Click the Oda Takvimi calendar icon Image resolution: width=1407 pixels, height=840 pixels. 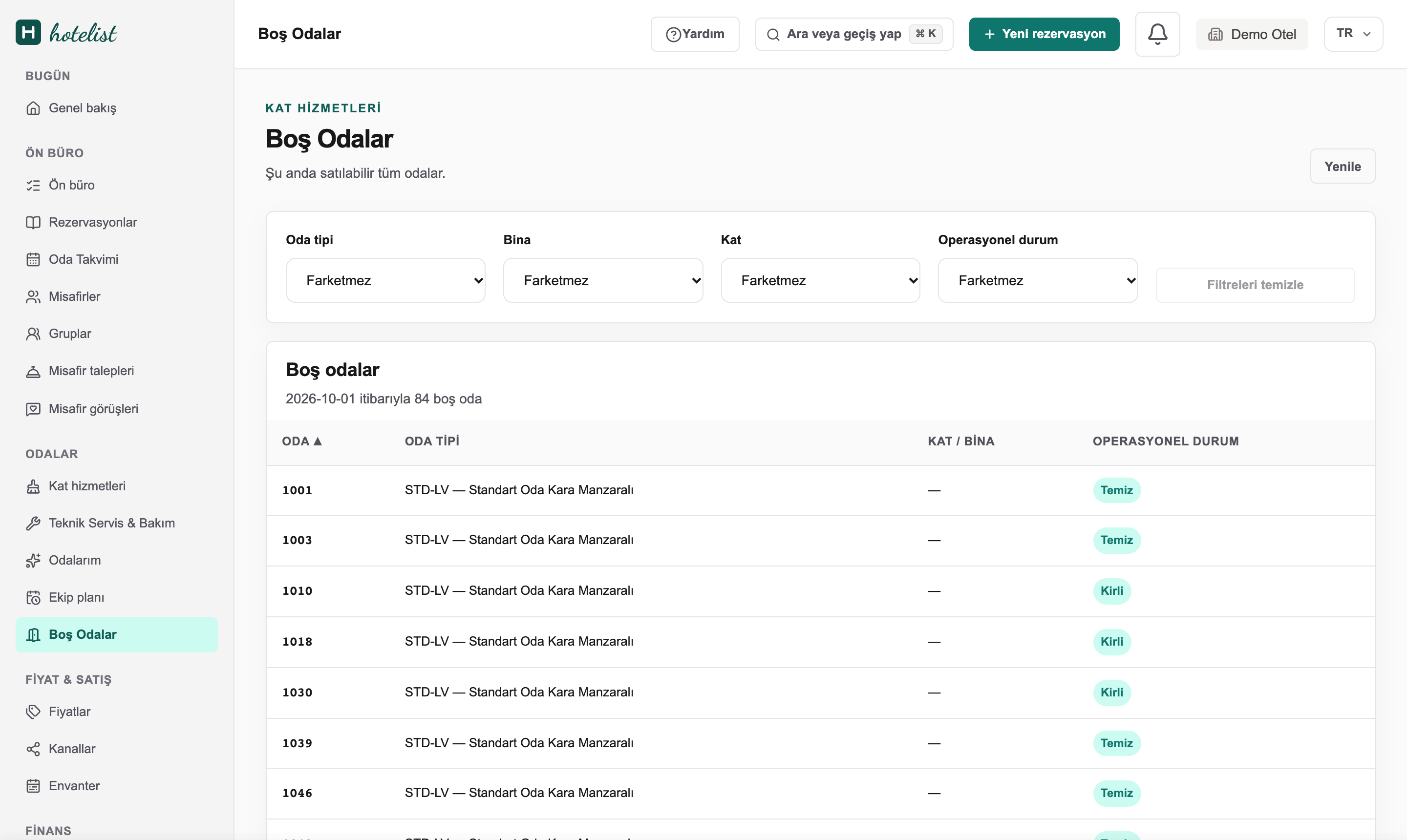pos(33,259)
